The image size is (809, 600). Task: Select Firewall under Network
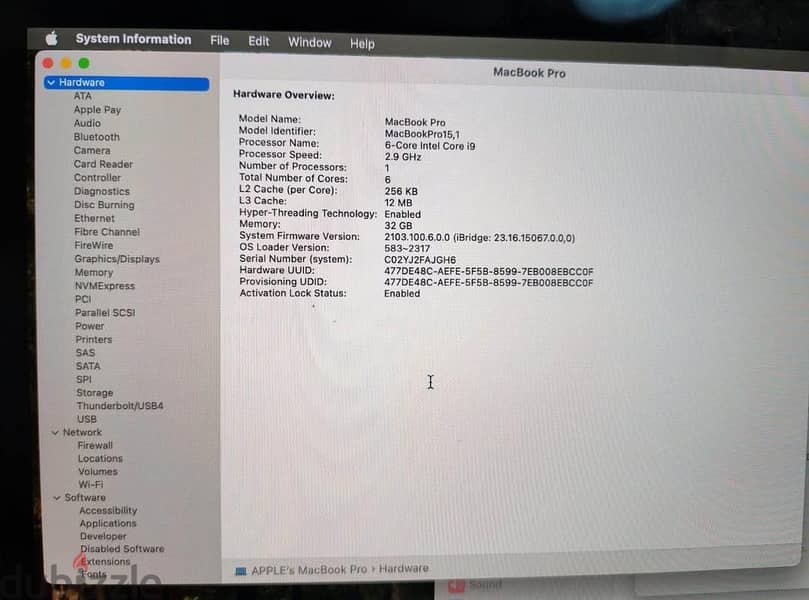tap(95, 445)
